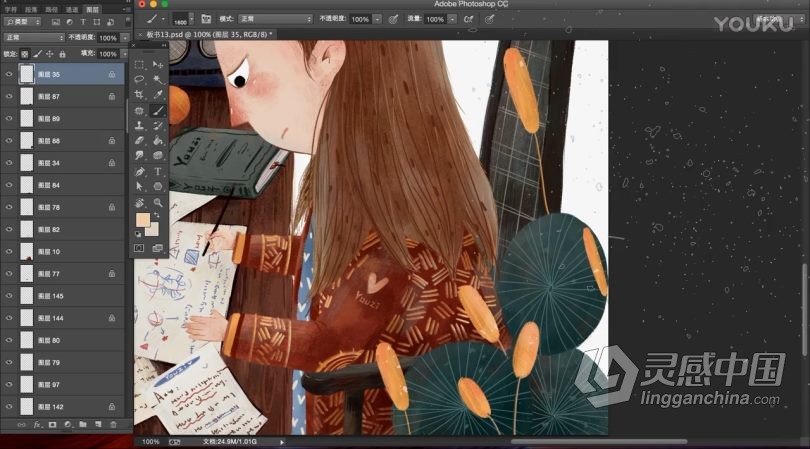Select the Lasso tool
This screenshot has width=810, height=449.
(139, 80)
